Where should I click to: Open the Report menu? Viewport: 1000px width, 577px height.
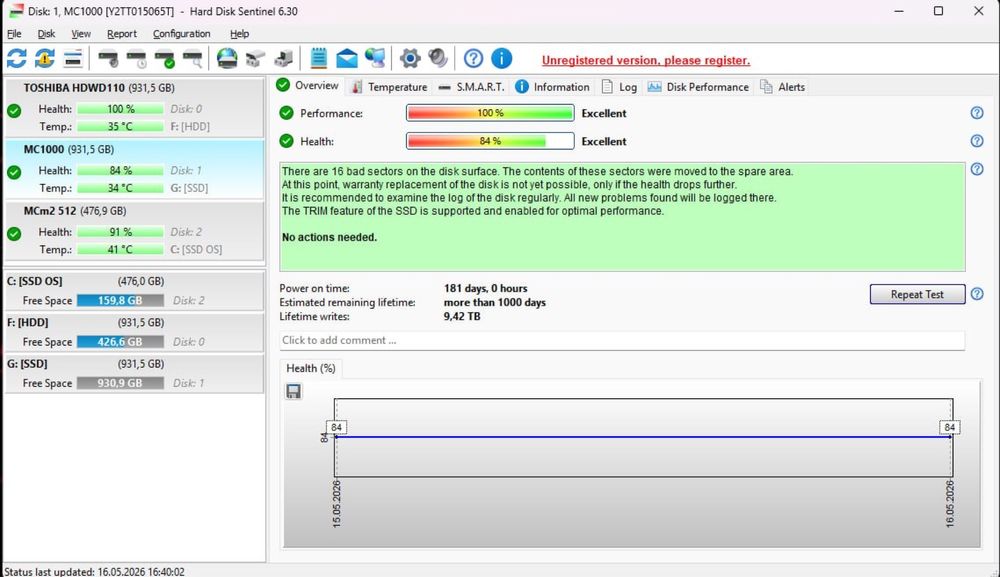[122, 34]
